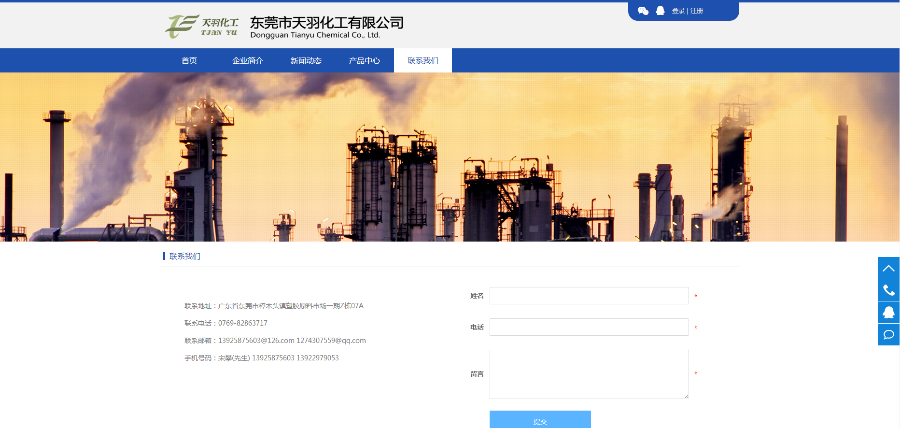900x428 pixels.
Task: Open the 企业简介 company profile menu
Action: (x=247, y=60)
